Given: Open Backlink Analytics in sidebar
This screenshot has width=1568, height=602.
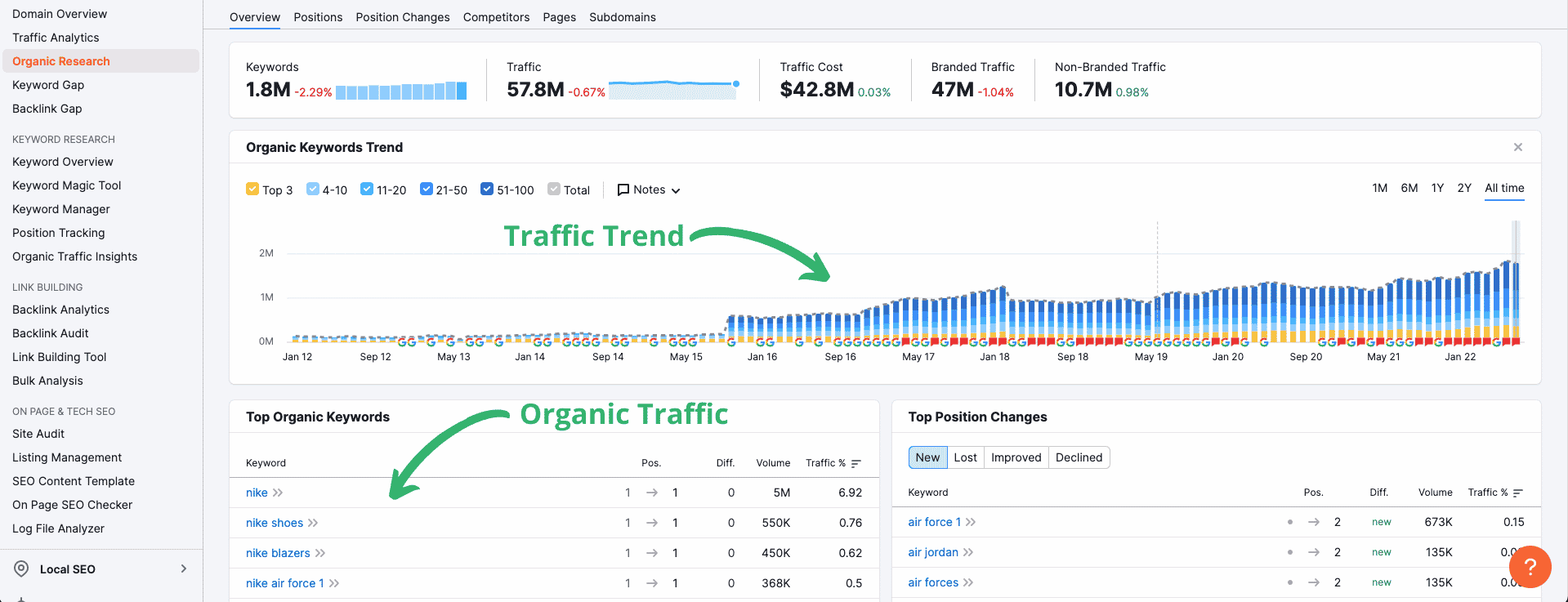Looking at the screenshot, I should coord(60,310).
